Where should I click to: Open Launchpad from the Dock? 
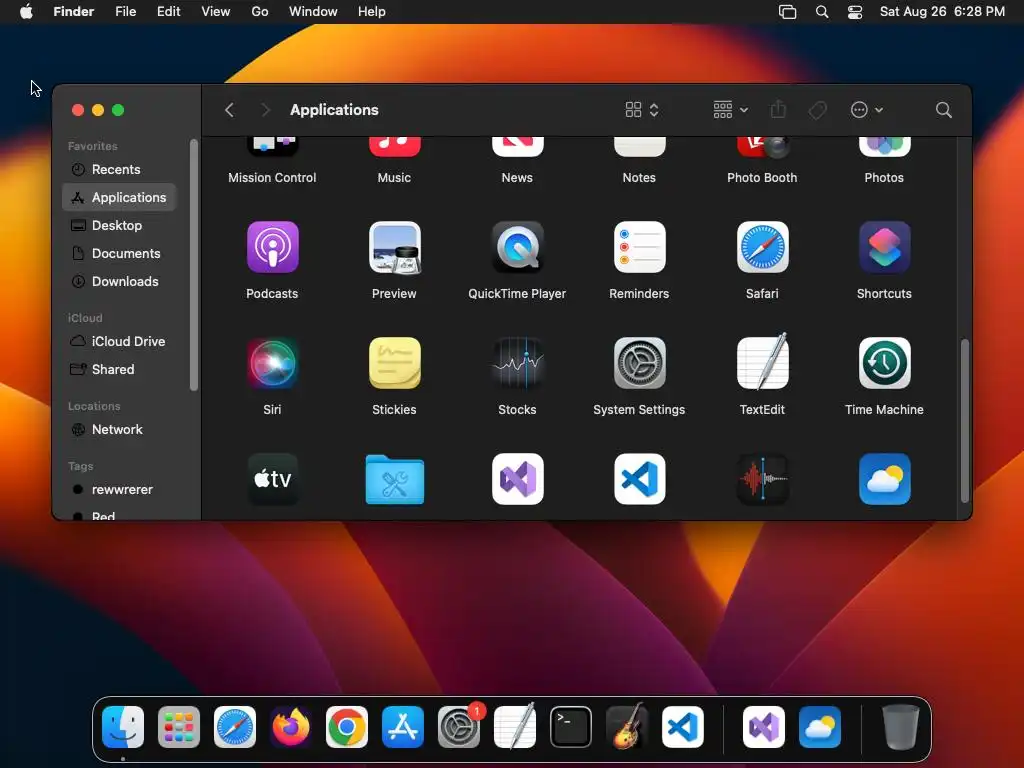click(179, 727)
